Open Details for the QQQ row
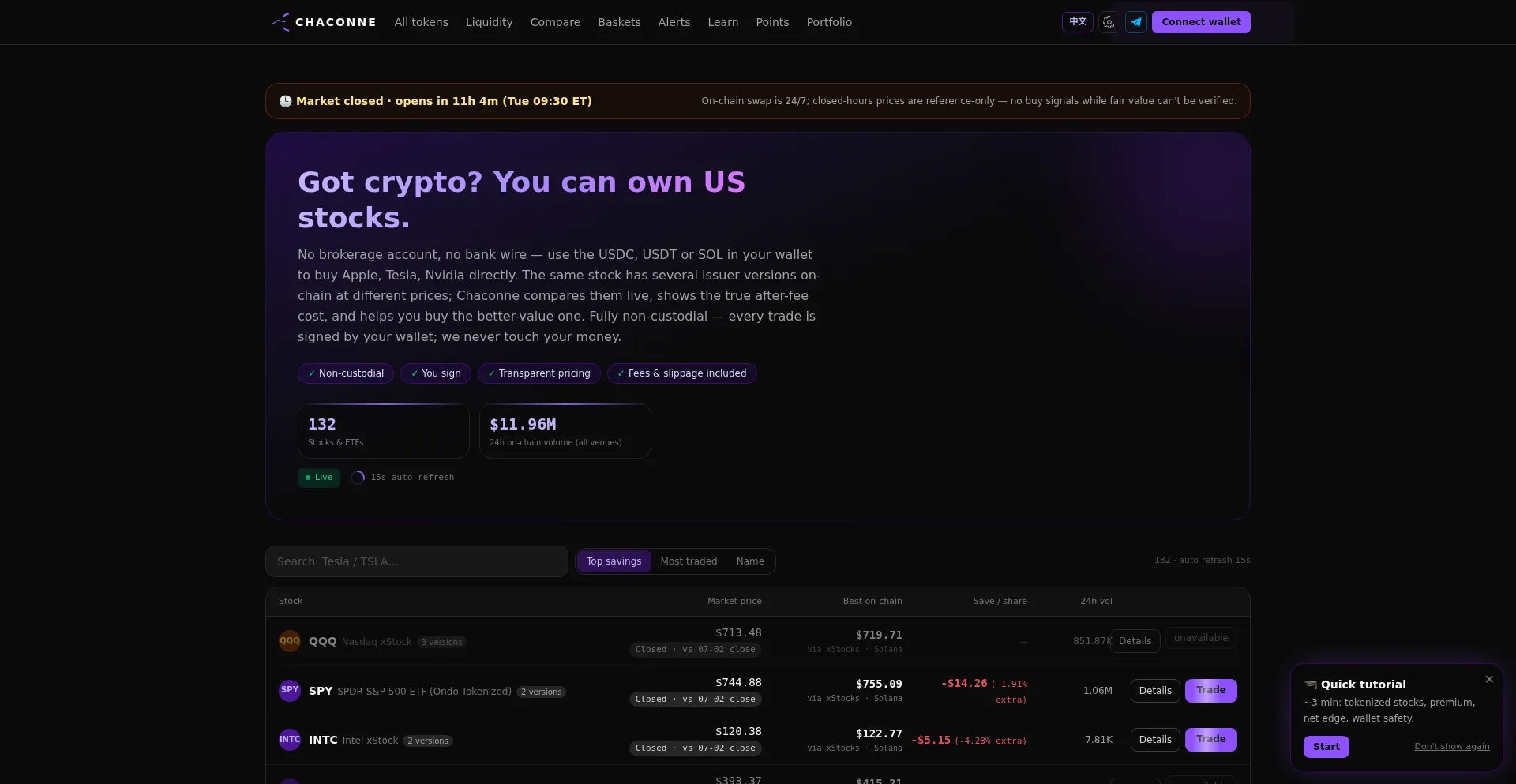The image size is (1516, 784). tap(1135, 641)
